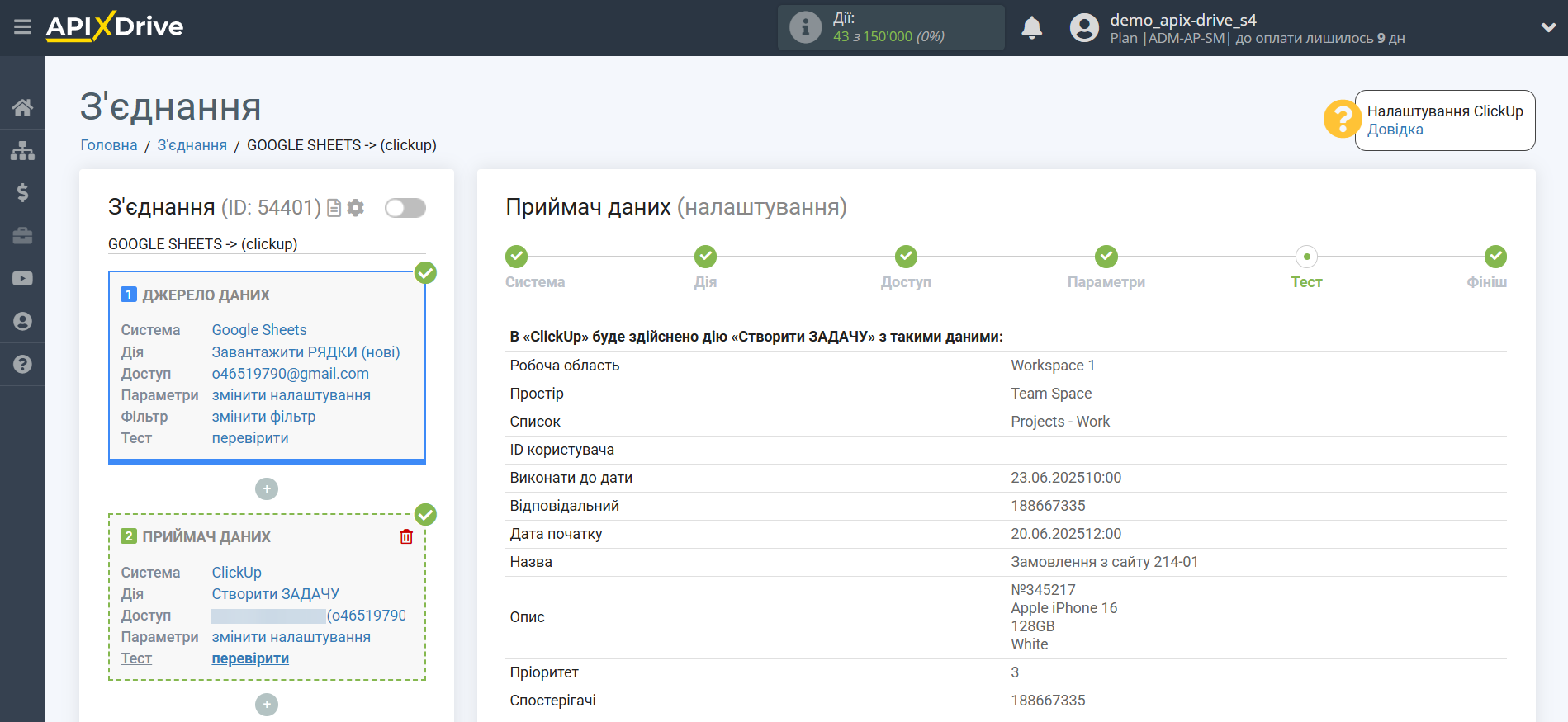The width and height of the screenshot is (1568, 722).
Task: Click source перевірити test link
Action: tap(250, 438)
